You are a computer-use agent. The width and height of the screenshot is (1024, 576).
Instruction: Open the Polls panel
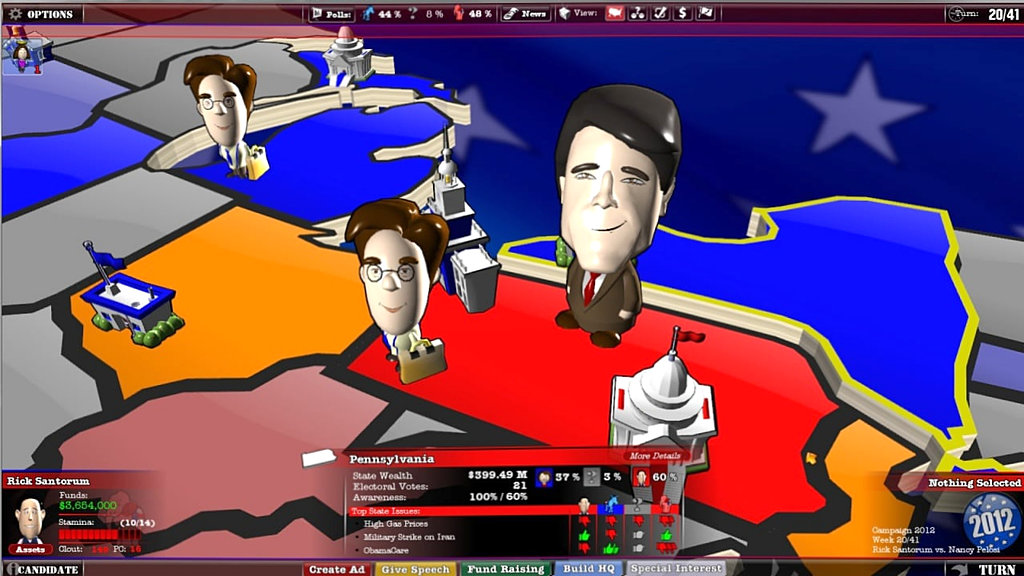(x=332, y=14)
